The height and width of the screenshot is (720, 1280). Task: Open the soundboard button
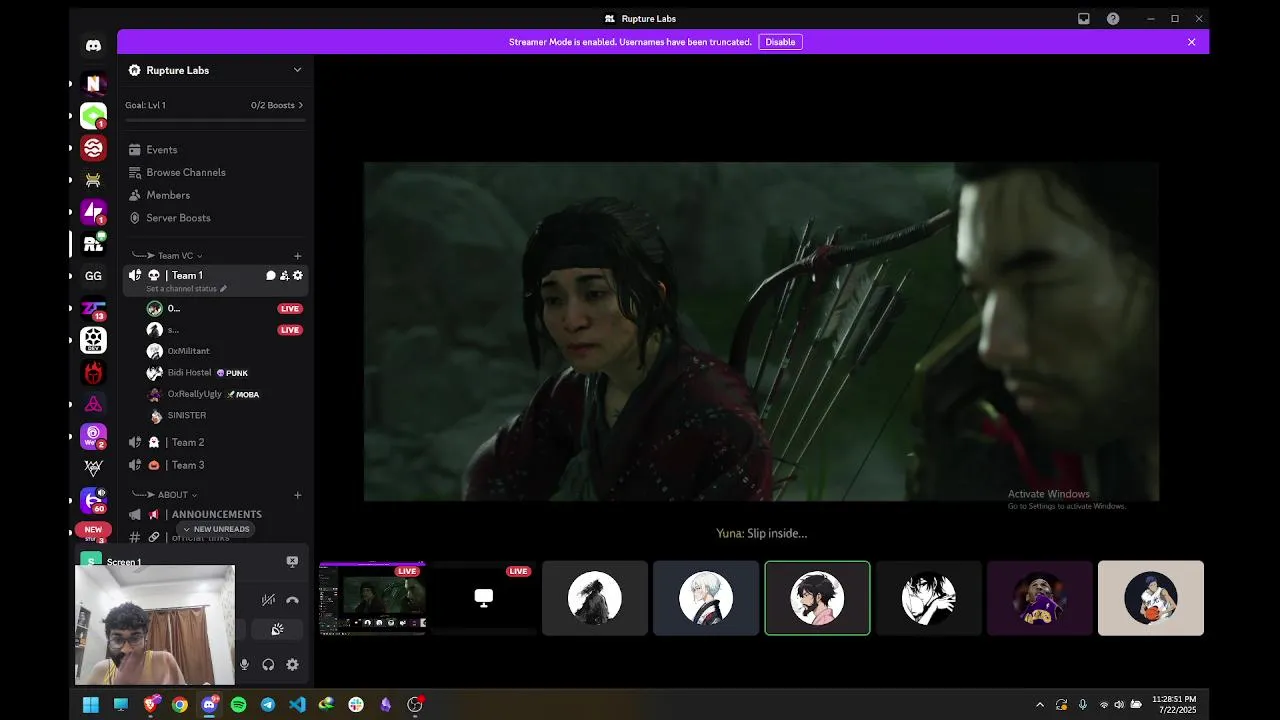277,629
